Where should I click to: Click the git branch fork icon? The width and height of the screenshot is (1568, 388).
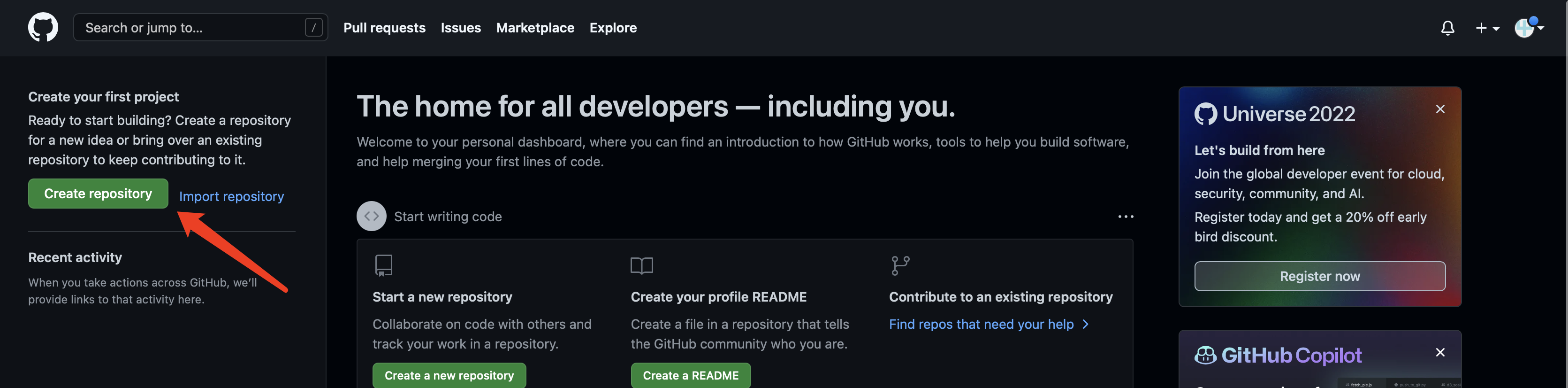pos(899,265)
